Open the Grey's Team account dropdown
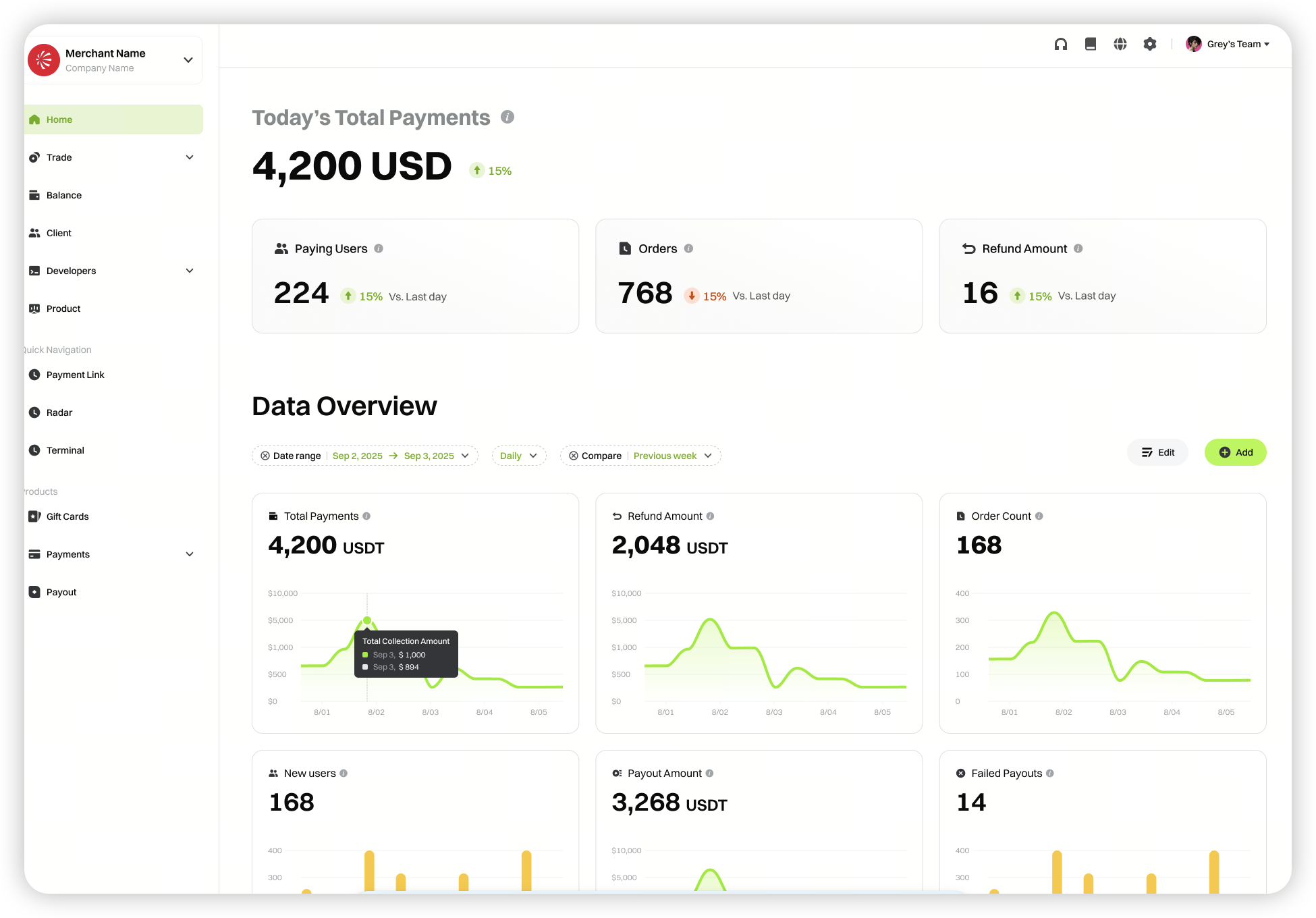This screenshot has width=1316, height=918. [1230, 44]
